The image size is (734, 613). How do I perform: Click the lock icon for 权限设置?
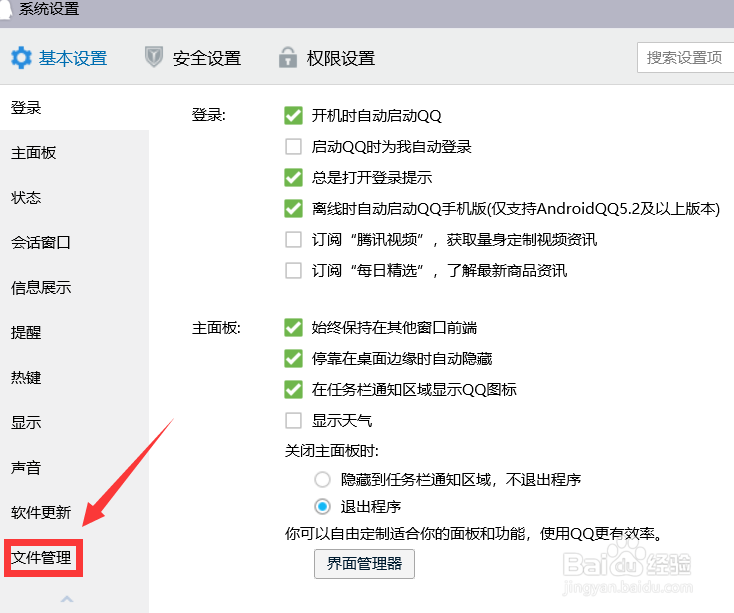[288, 58]
